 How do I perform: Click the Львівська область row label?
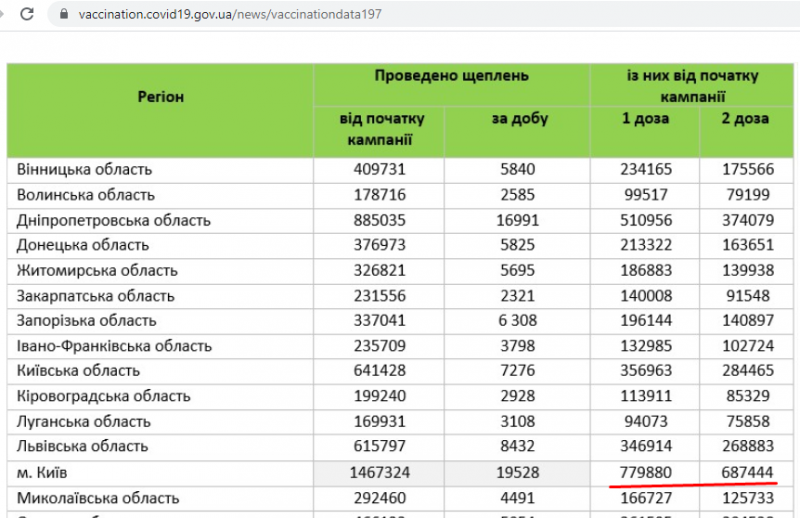click(x=83, y=447)
